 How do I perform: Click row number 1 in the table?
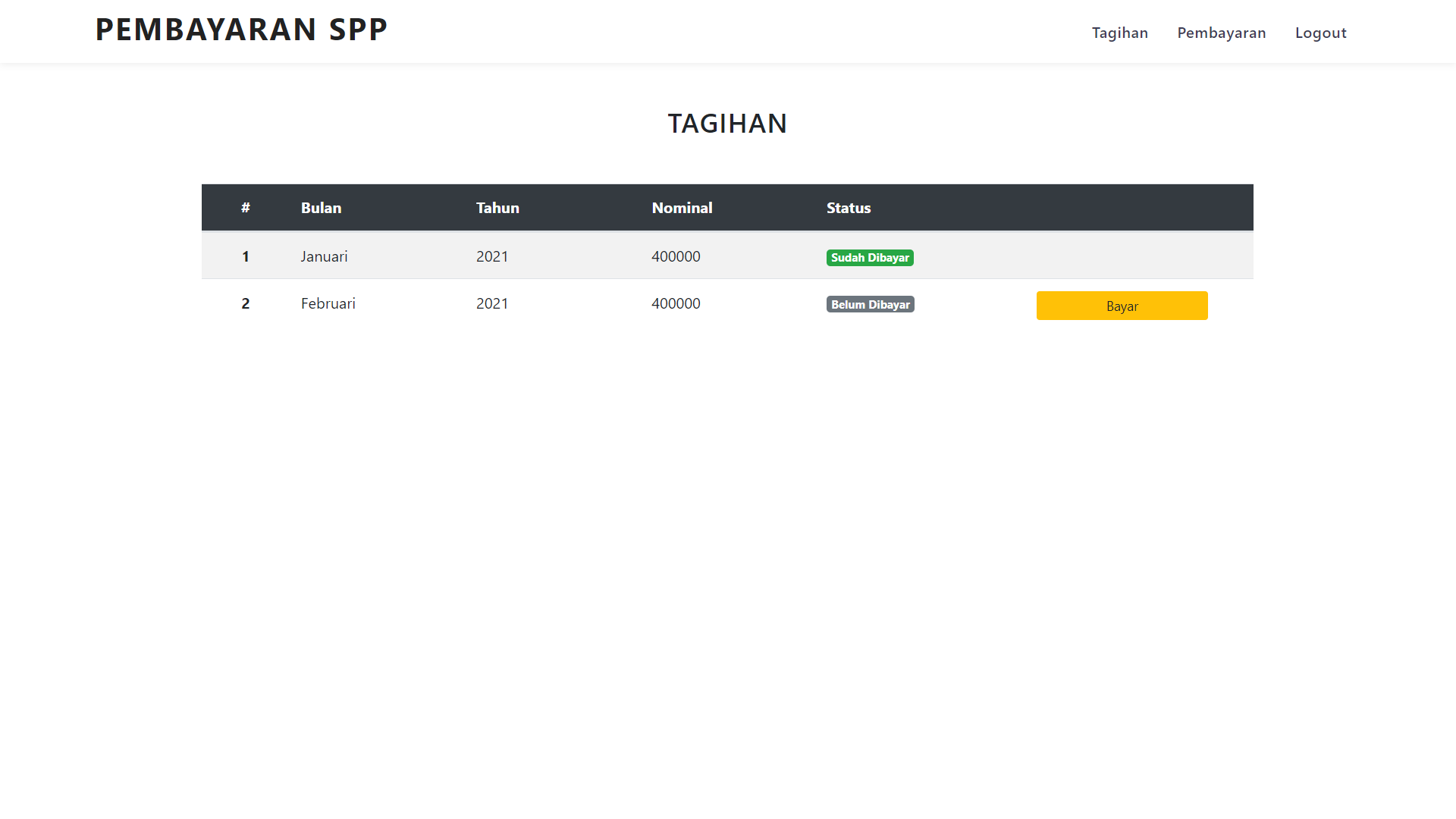click(x=246, y=256)
